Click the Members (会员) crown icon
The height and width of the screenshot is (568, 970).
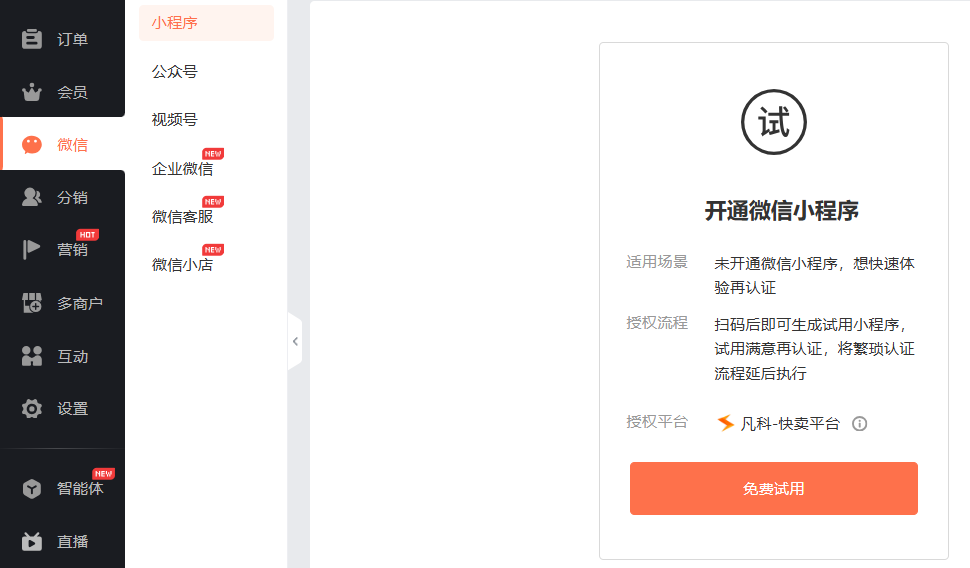click(32, 92)
